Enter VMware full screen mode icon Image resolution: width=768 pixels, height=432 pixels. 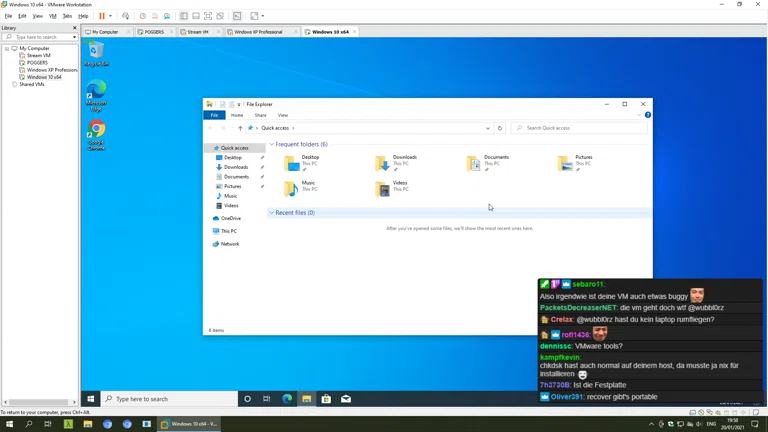click(x=208, y=16)
